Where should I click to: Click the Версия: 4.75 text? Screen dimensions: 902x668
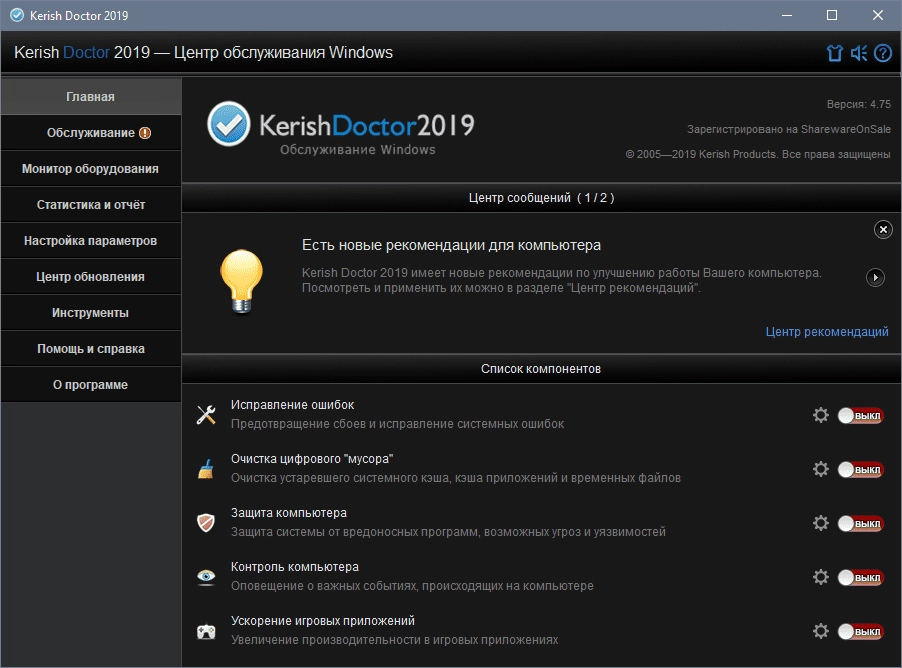[x=858, y=104]
